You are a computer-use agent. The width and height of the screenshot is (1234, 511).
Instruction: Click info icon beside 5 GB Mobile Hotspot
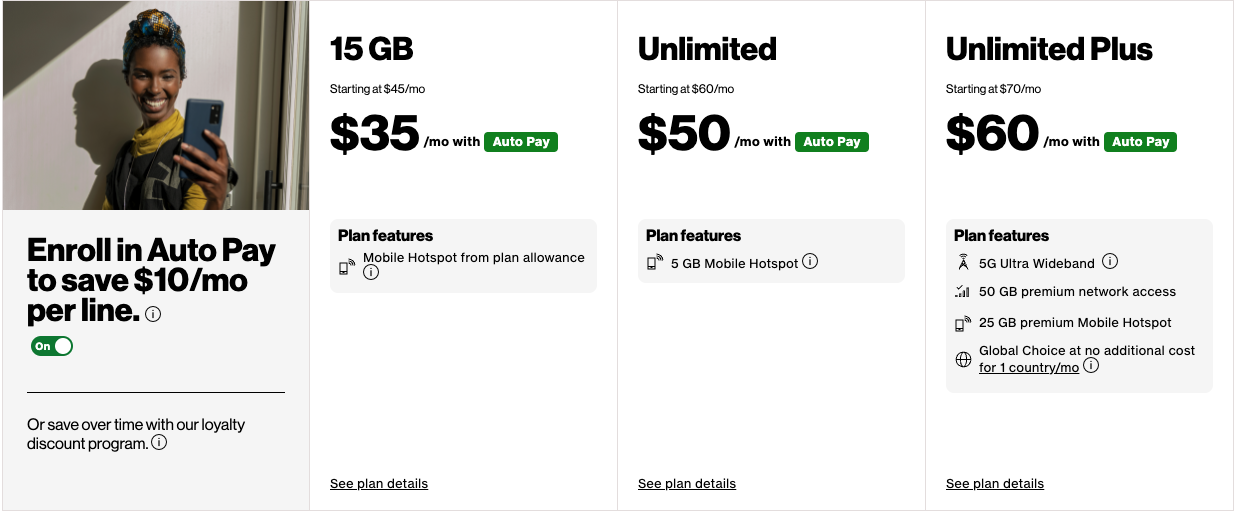point(810,262)
